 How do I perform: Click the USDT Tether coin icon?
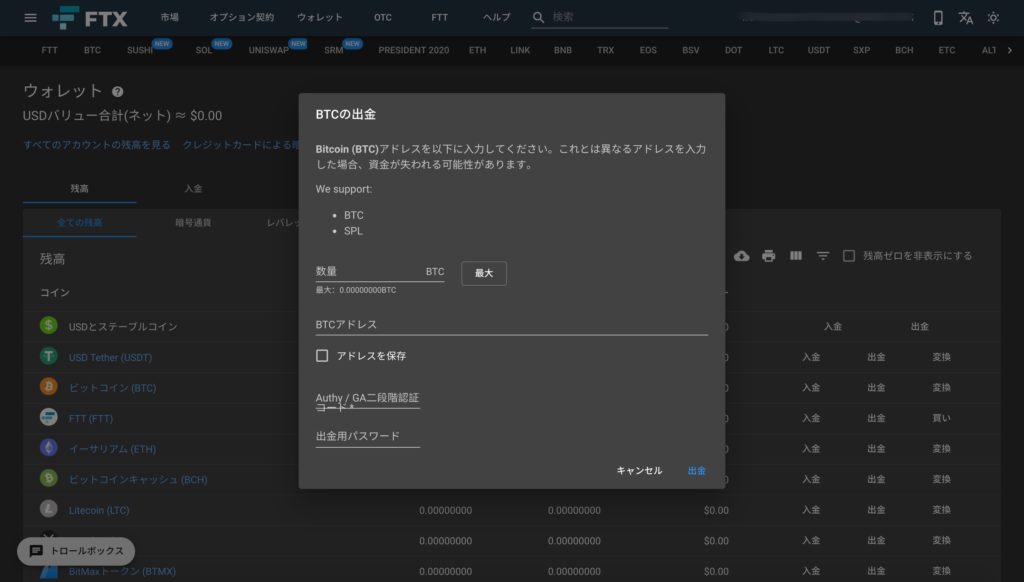tap(48, 356)
